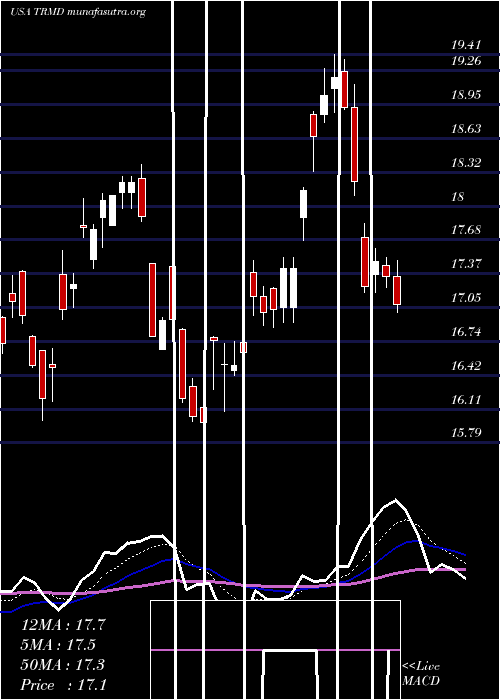Select the 16.11 price axis label
The height and width of the screenshot is (700, 500).
pos(466,400)
